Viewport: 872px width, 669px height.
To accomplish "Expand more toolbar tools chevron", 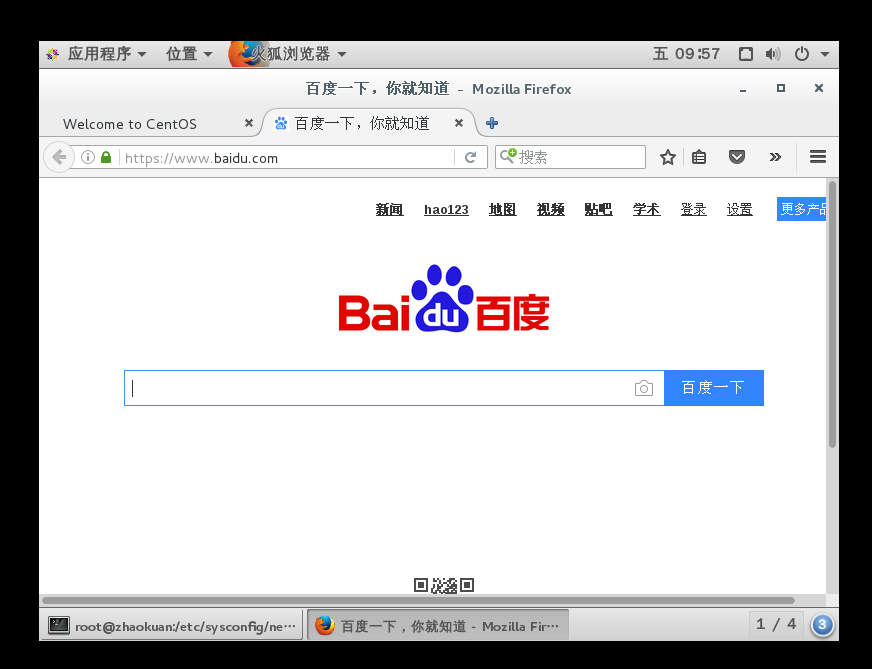I will point(775,157).
